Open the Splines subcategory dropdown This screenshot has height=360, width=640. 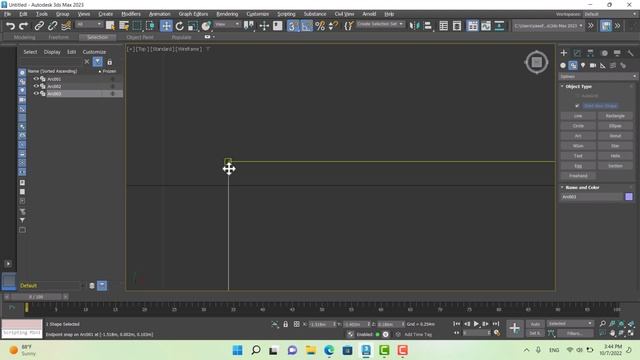pos(598,76)
